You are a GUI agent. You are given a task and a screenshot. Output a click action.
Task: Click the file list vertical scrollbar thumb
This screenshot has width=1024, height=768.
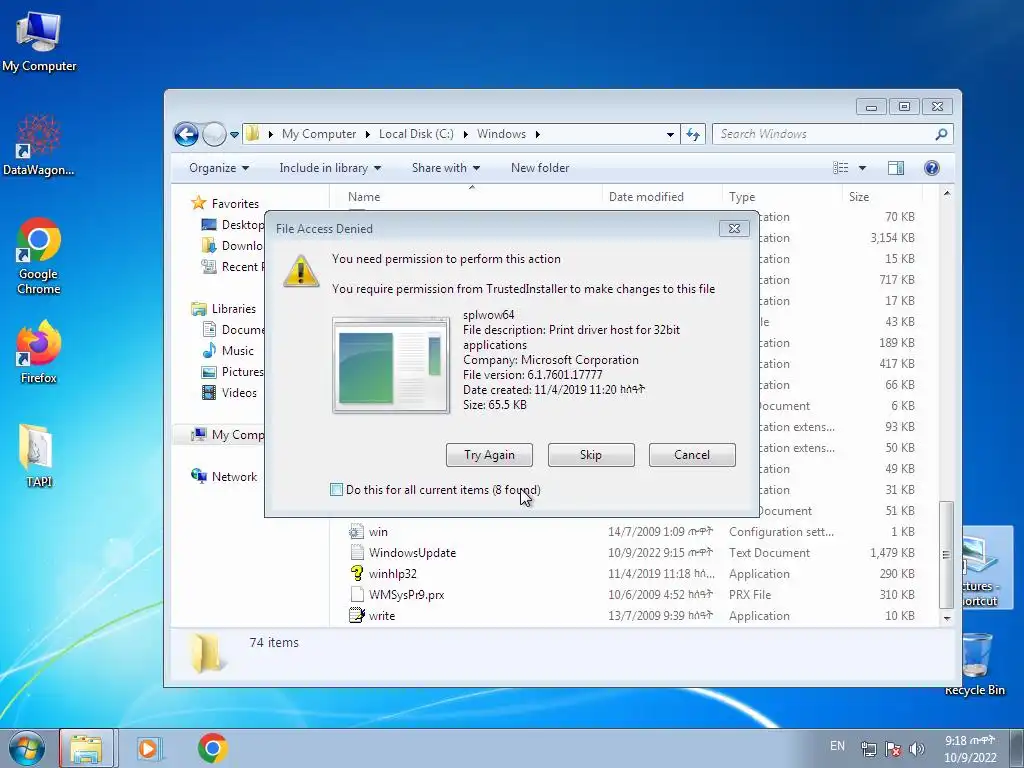pos(946,554)
